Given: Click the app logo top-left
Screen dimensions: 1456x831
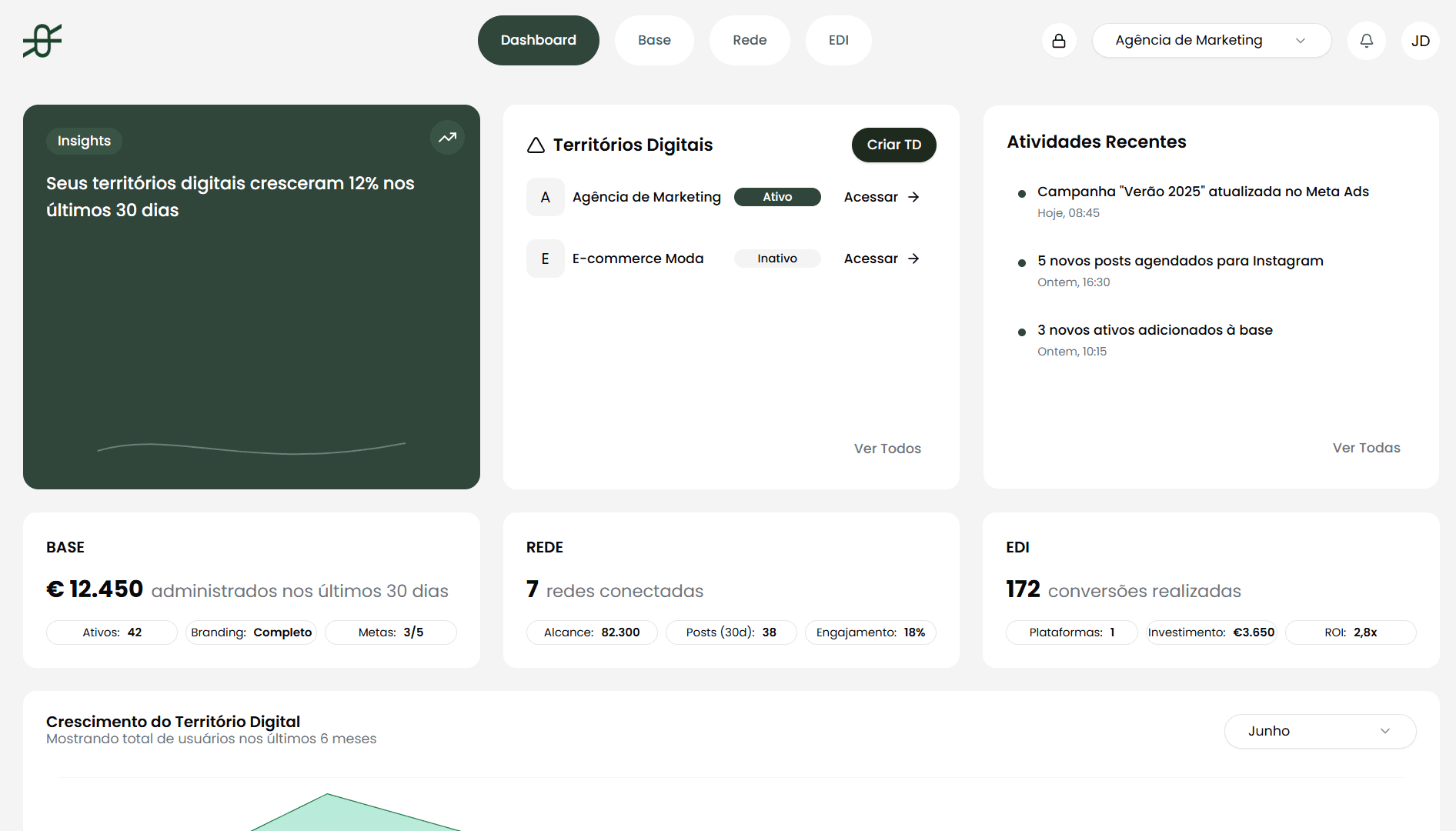Looking at the screenshot, I should (42, 40).
